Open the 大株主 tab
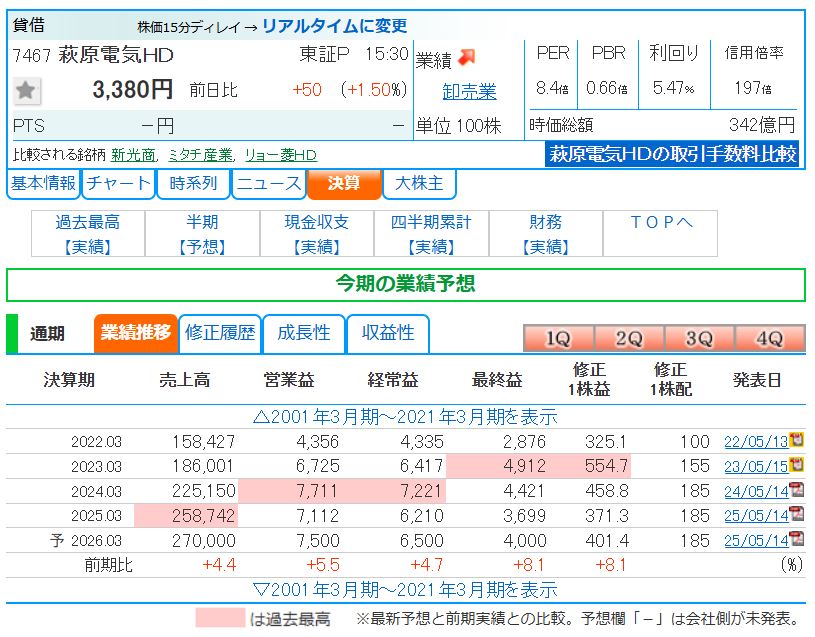The image size is (815, 637). 419,183
